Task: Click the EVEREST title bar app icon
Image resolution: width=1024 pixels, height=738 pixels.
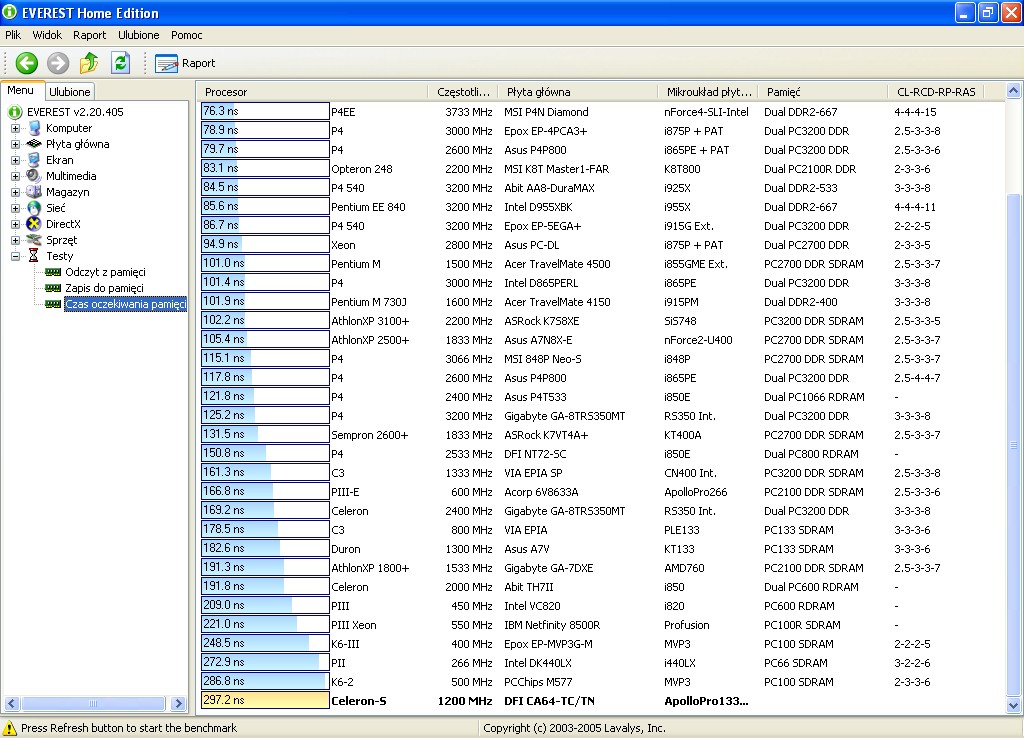Action: (x=9, y=12)
